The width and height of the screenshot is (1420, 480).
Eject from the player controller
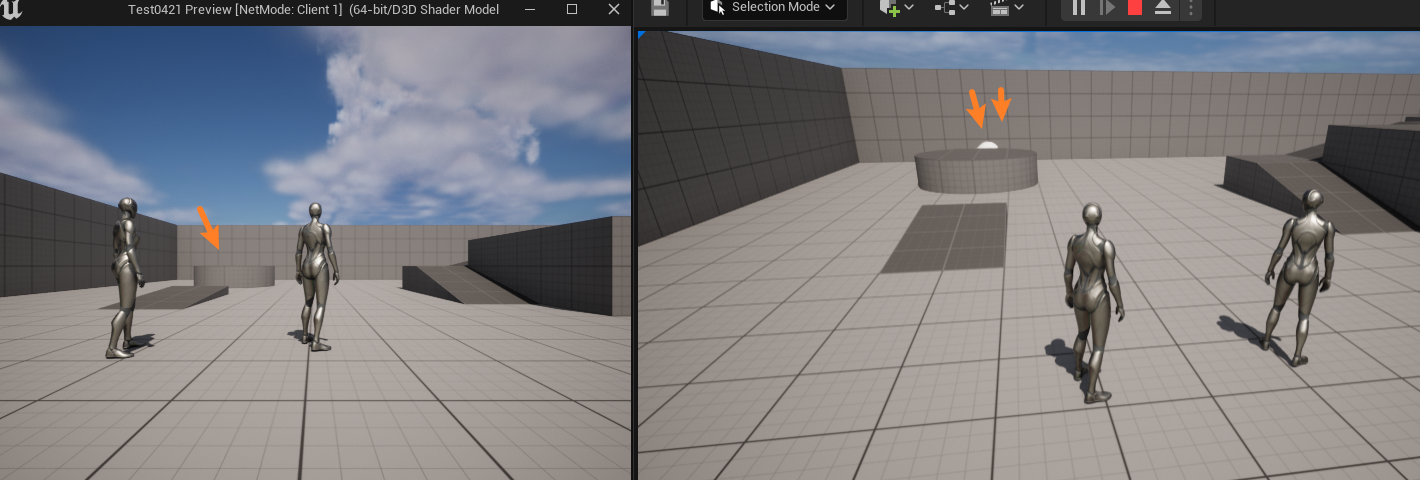(1163, 8)
